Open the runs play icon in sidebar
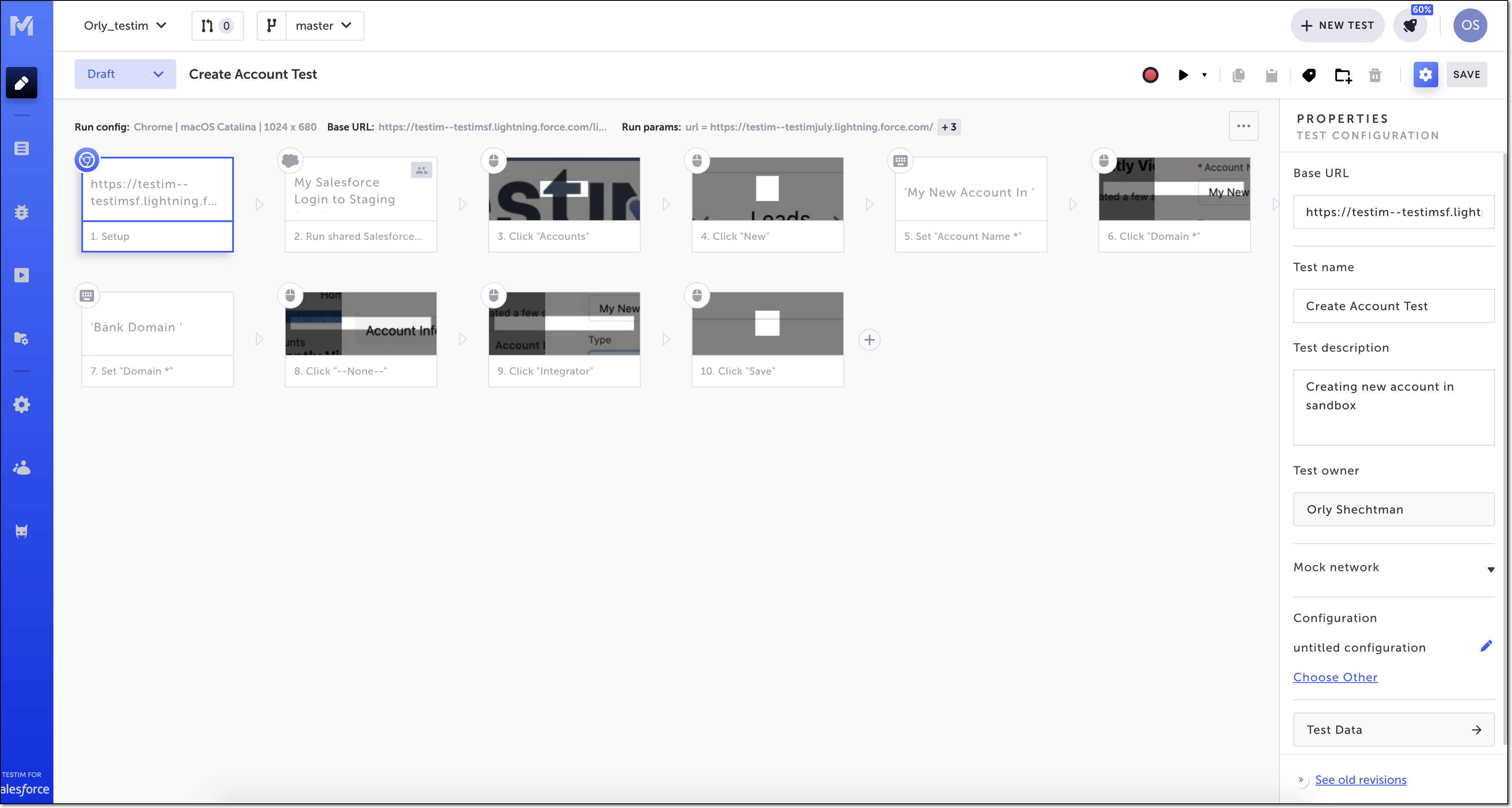1512x808 pixels. pyautogui.click(x=22, y=275)
